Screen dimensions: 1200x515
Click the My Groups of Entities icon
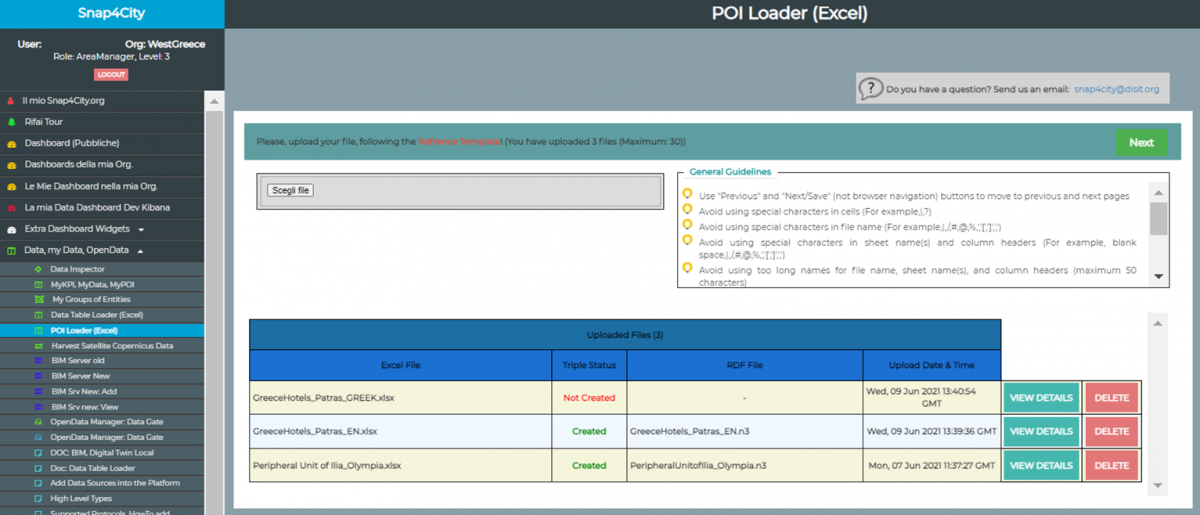pyautogui.click(x=39, y=299)
